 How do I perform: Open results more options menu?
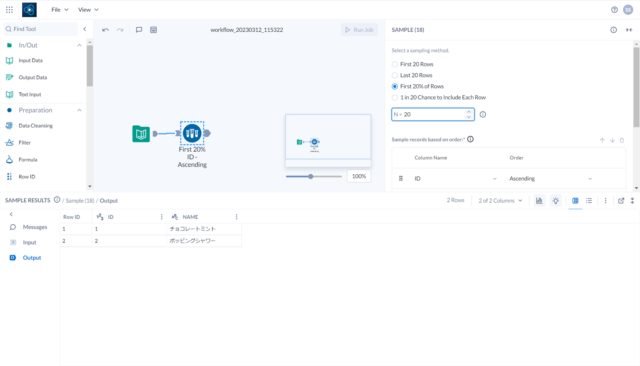[606, 201]
